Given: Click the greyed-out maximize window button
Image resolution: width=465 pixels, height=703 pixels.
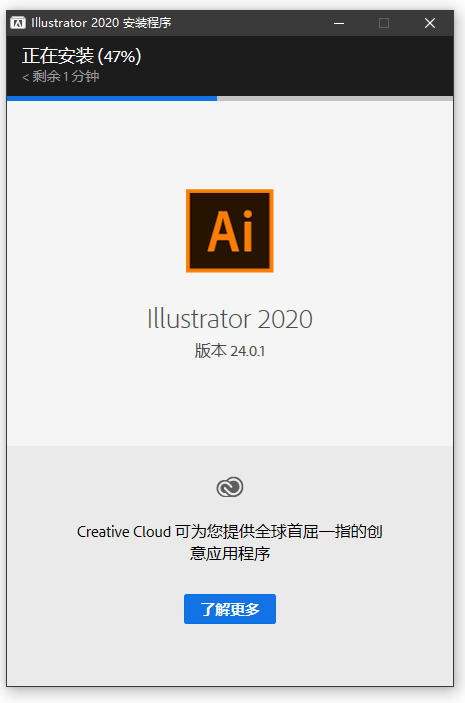Looking at the screenshot, I should (384, 23).
